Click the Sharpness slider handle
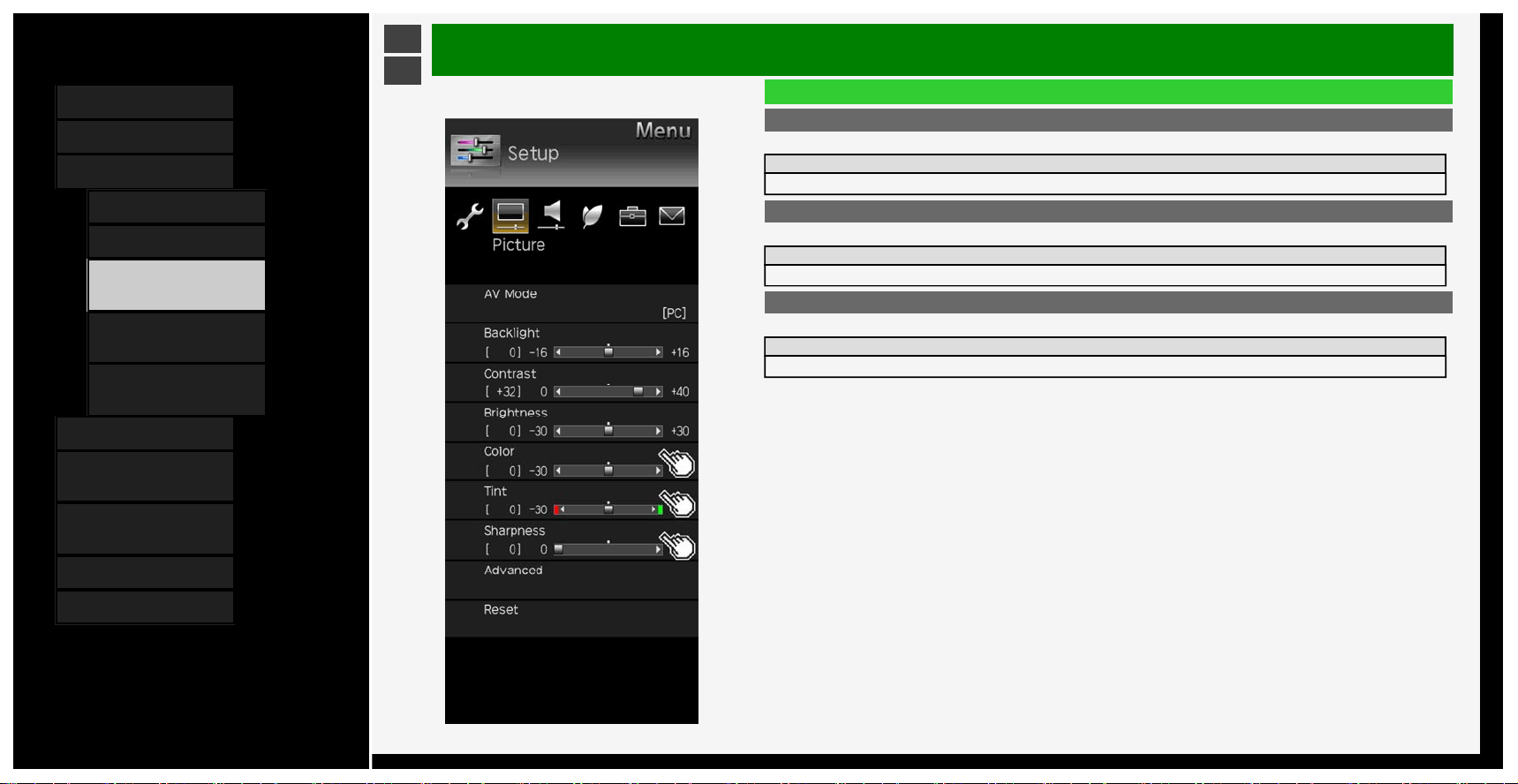 [x=558, y=549]
